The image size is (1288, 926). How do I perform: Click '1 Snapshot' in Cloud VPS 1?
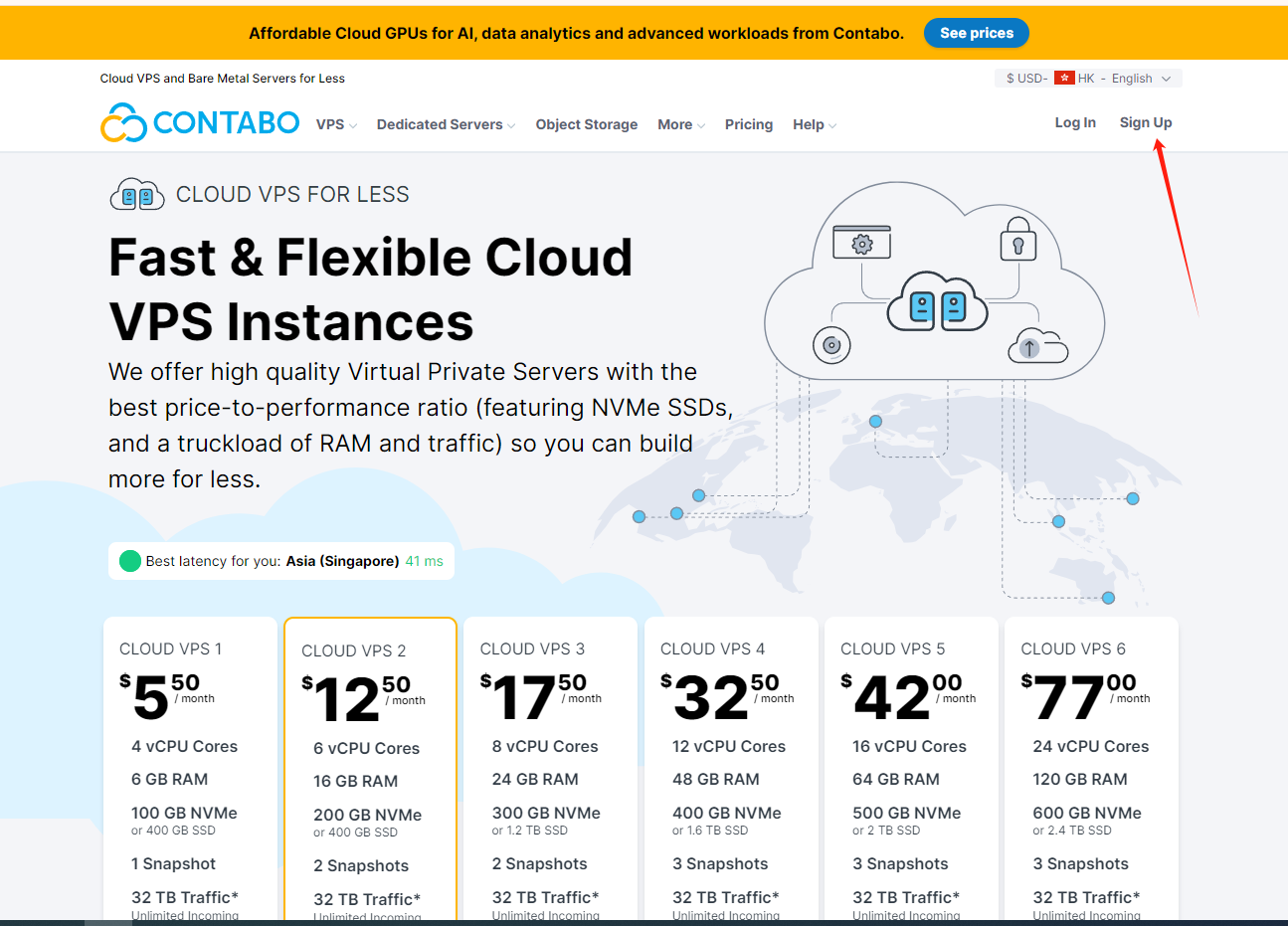pyautogui.click(x=173, y=863)
